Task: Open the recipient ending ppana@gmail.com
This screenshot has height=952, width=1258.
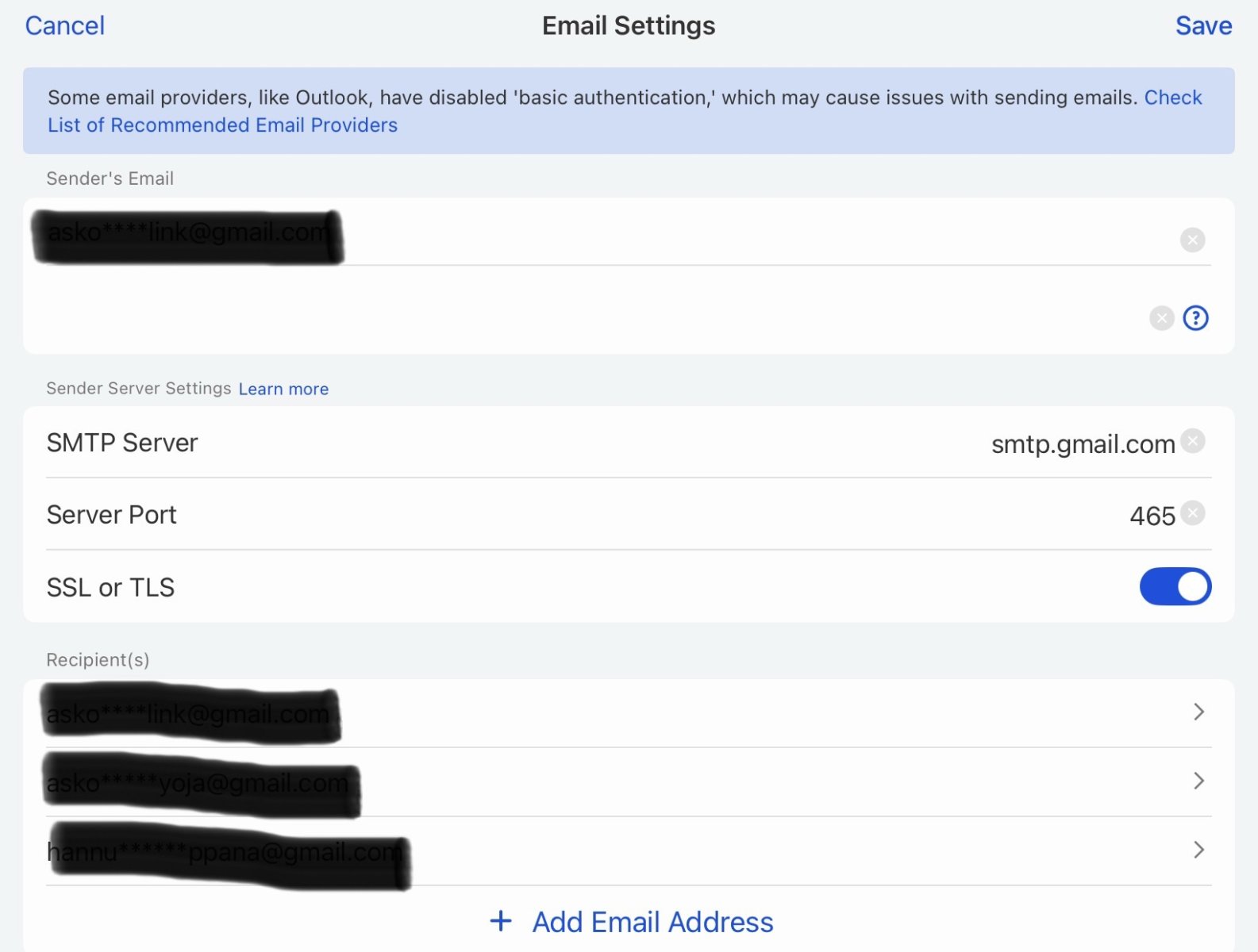Action: 629,850
